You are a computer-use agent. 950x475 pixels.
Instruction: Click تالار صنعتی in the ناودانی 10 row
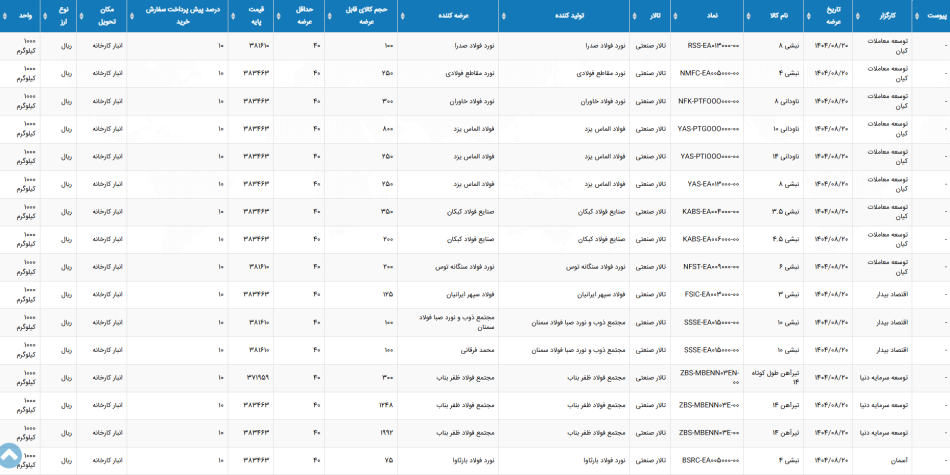click(650, 129)
